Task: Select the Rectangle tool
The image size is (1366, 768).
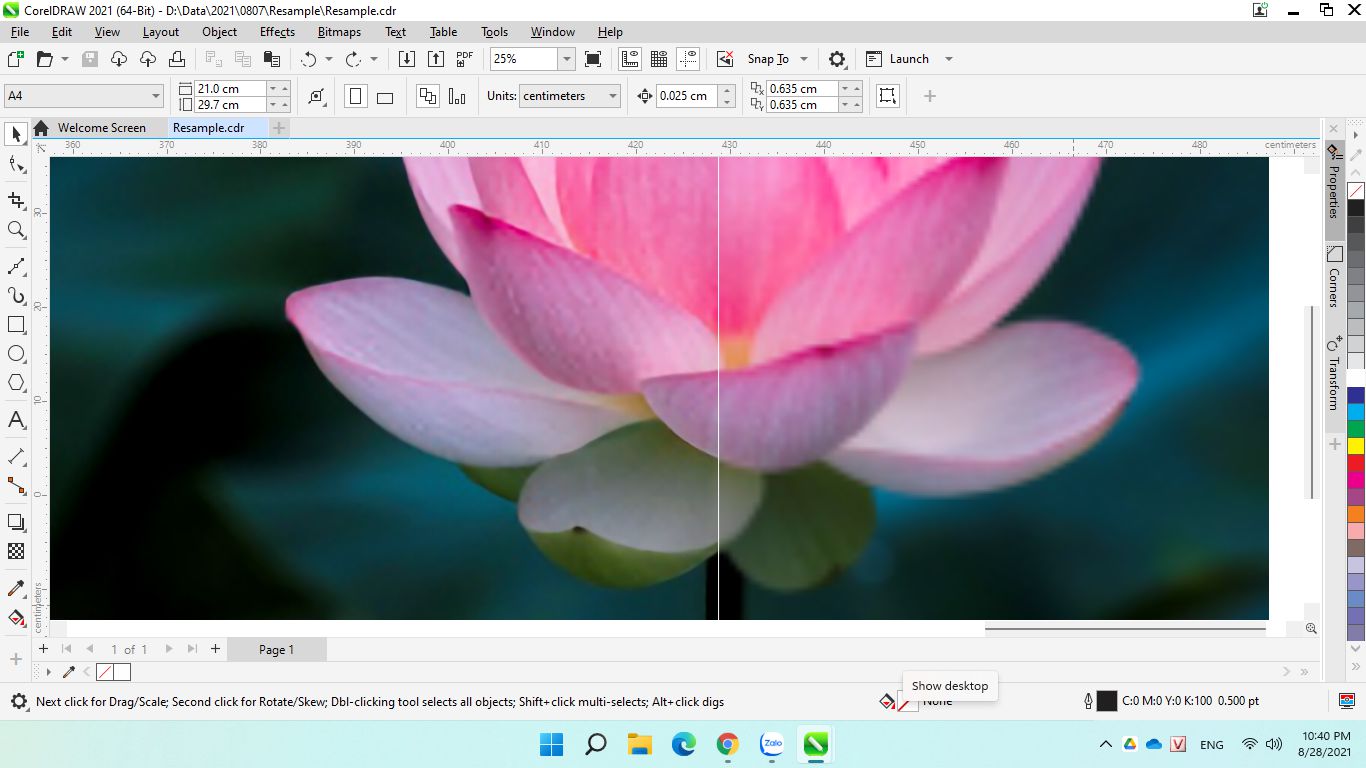Action: 16,325
